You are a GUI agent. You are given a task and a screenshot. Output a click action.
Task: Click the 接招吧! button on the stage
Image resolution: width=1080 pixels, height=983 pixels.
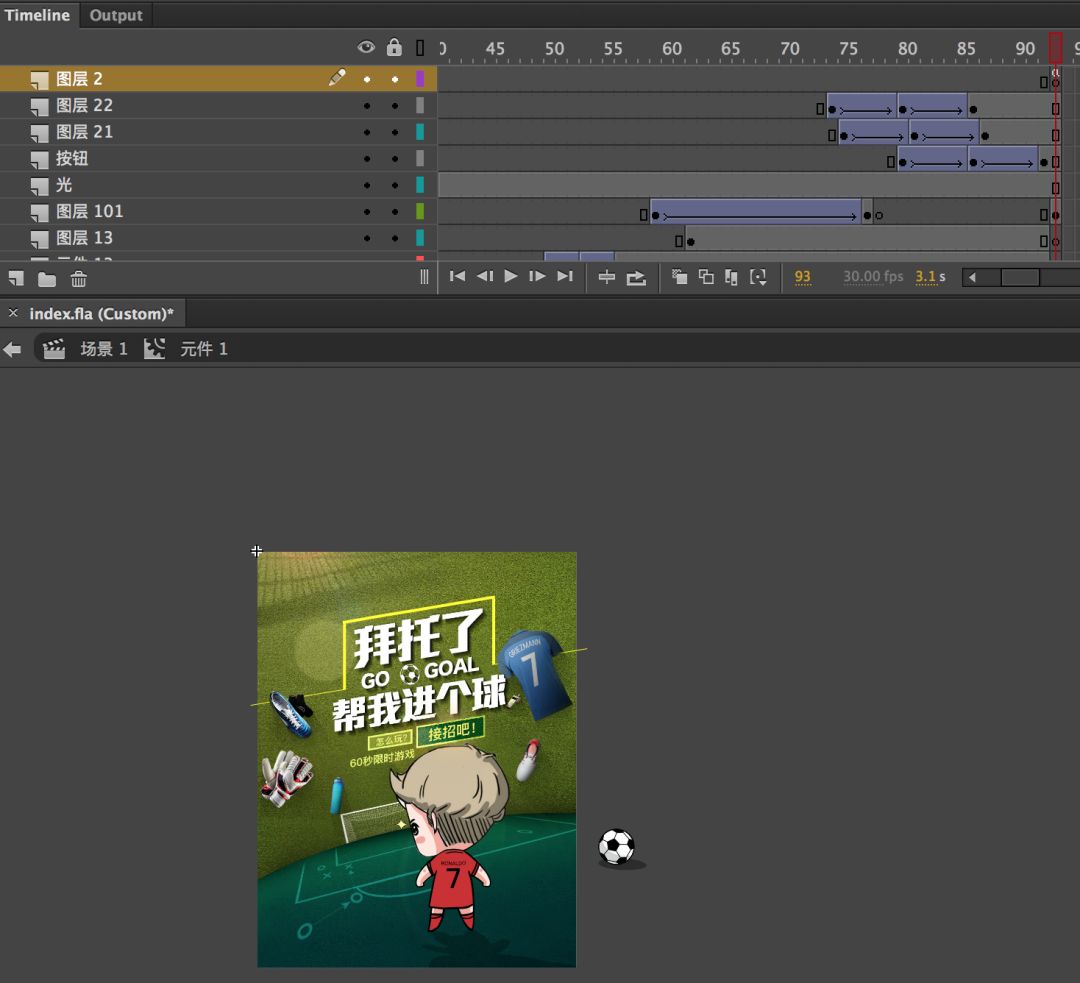pyautogui.click(x=451, y=731)
